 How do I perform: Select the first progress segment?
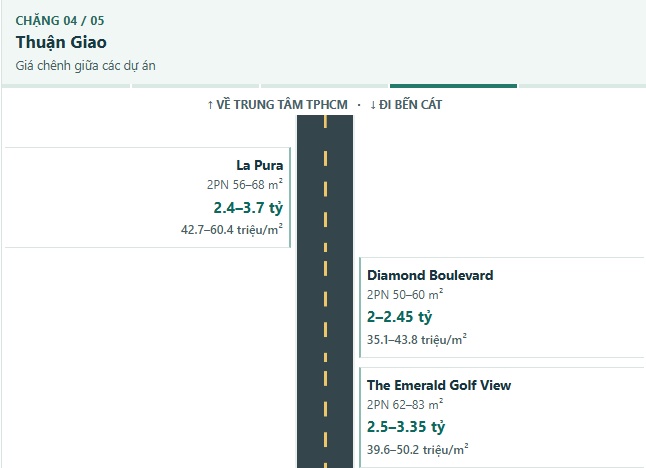(66, 86)
